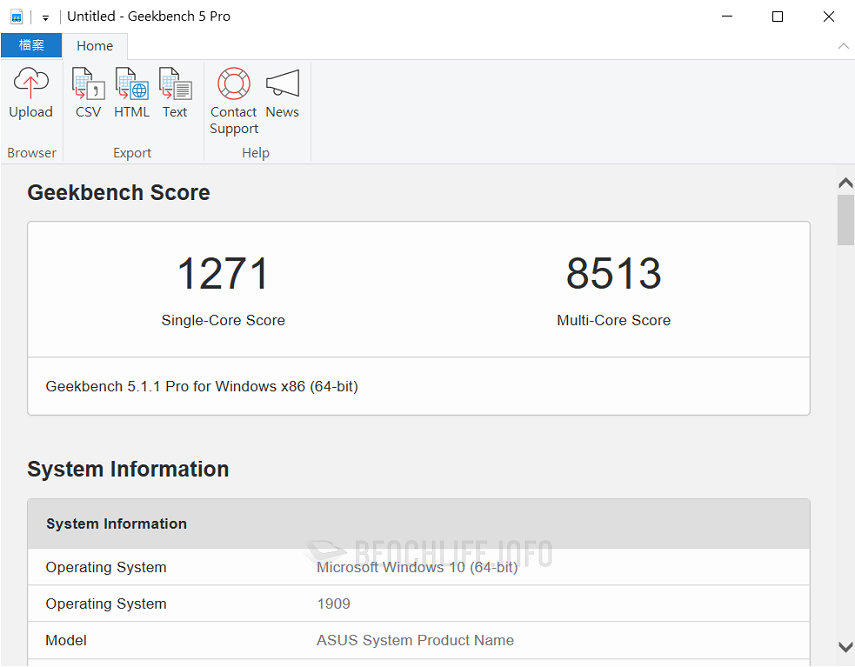
Task: Upload results to the Geekbench Browser
Action: click(31, 95)
